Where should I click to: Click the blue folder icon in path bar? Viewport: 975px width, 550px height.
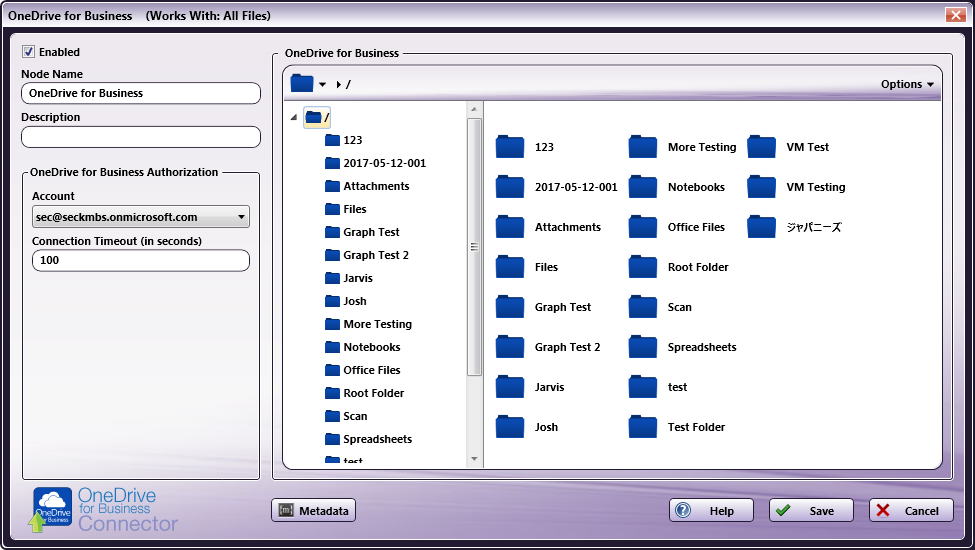pos(302,83)
